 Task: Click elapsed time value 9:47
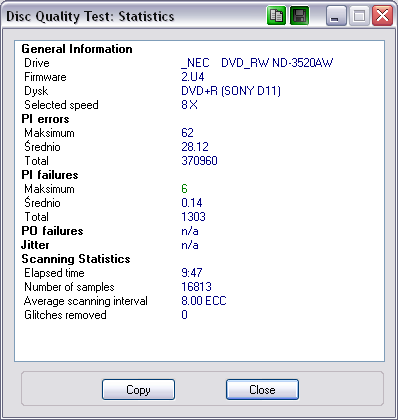(x=192, y=273)
